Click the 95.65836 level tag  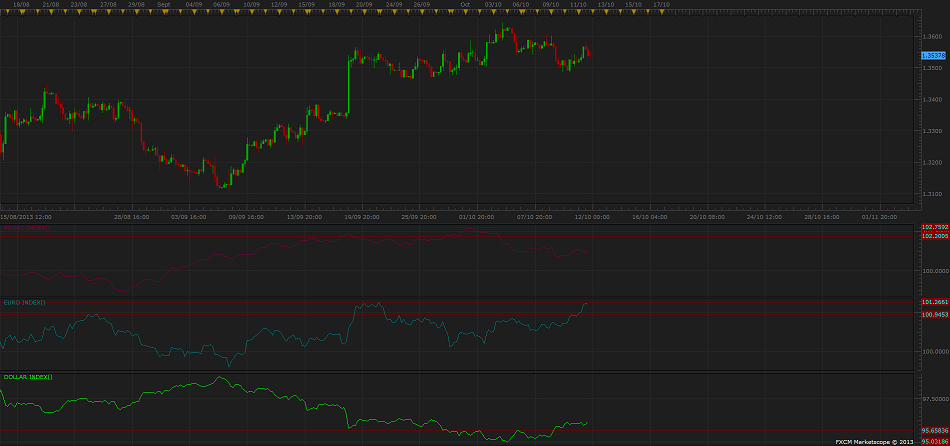tap(934, 431)
